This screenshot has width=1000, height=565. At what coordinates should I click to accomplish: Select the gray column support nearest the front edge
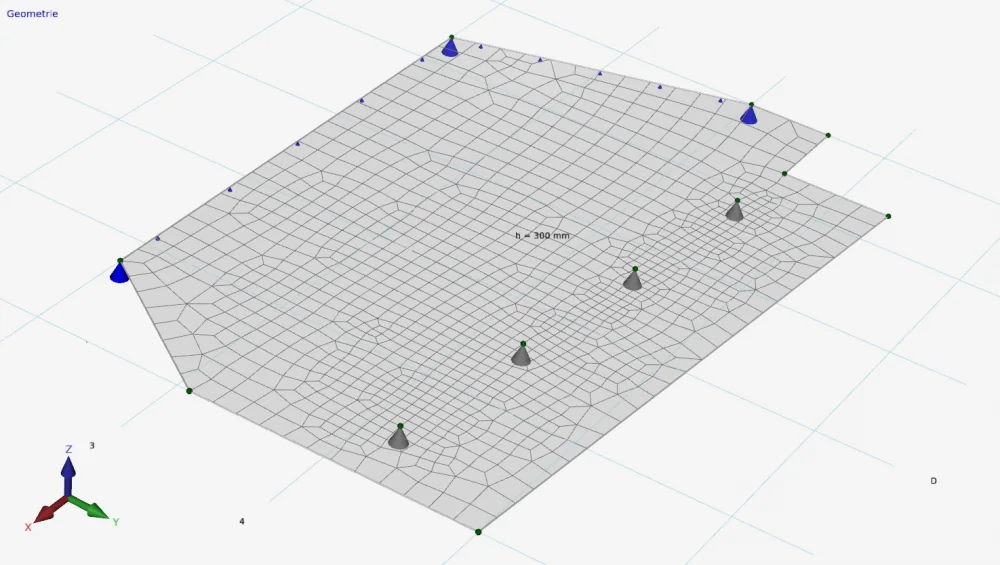pyautogui.click(x=399, y=439)
